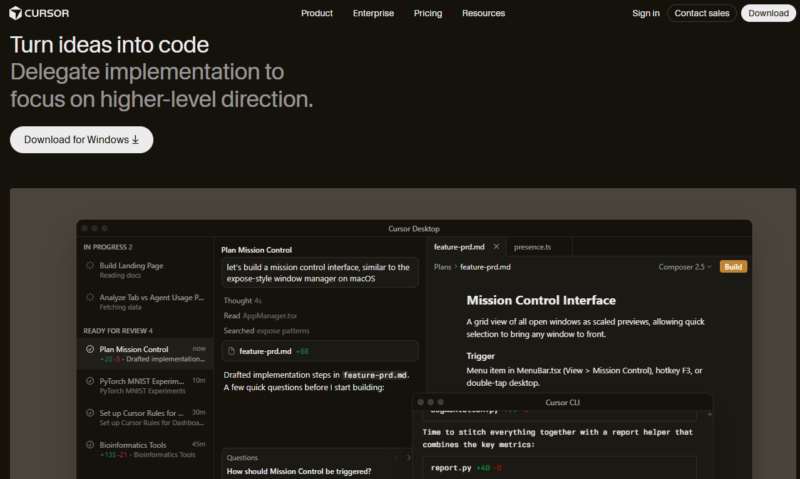The image size is (800, 479).
Task: Click the Download button in header
Action: (768, 13)
